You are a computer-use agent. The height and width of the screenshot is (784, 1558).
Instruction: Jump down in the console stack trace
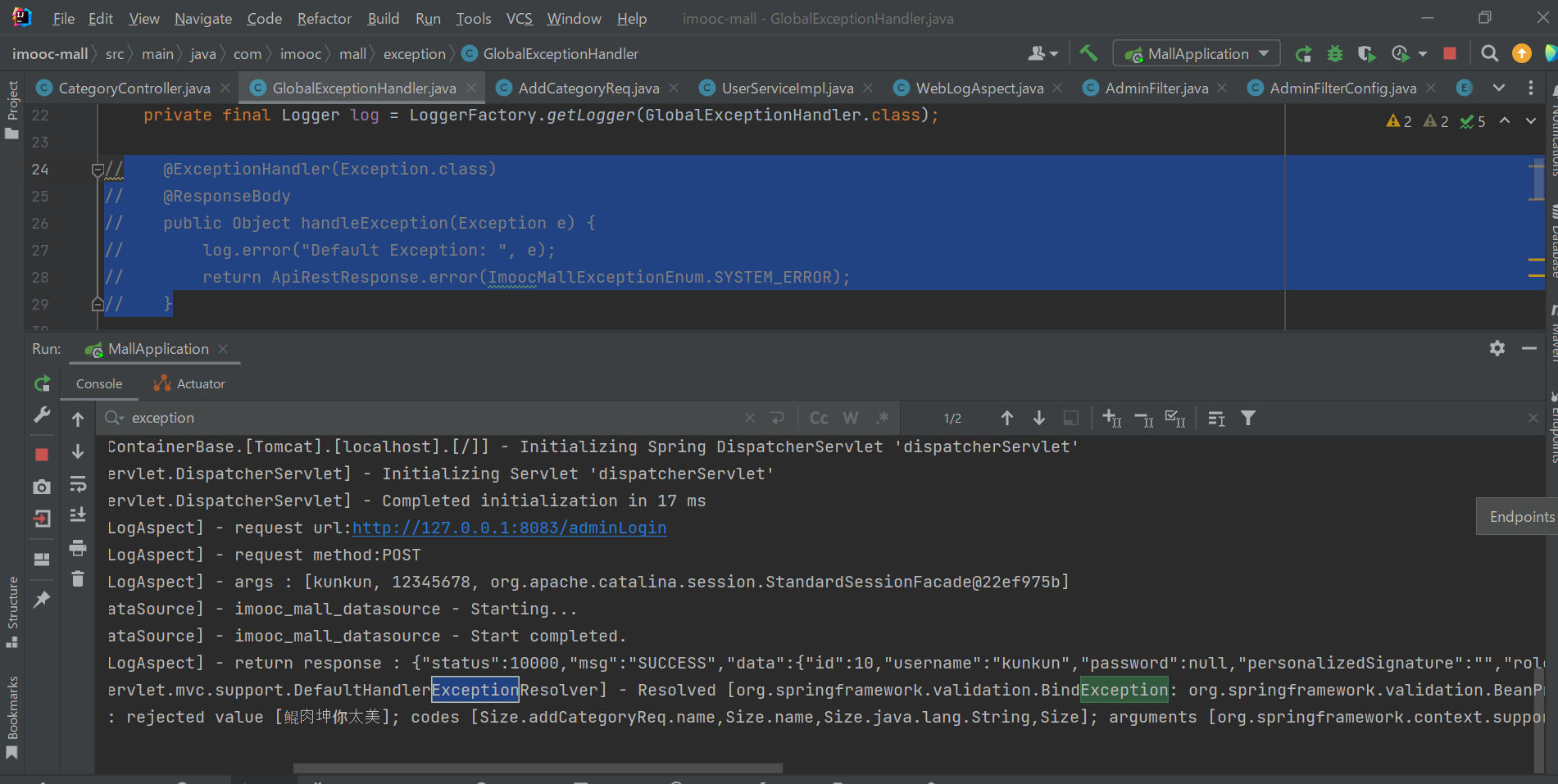(78, 451)
